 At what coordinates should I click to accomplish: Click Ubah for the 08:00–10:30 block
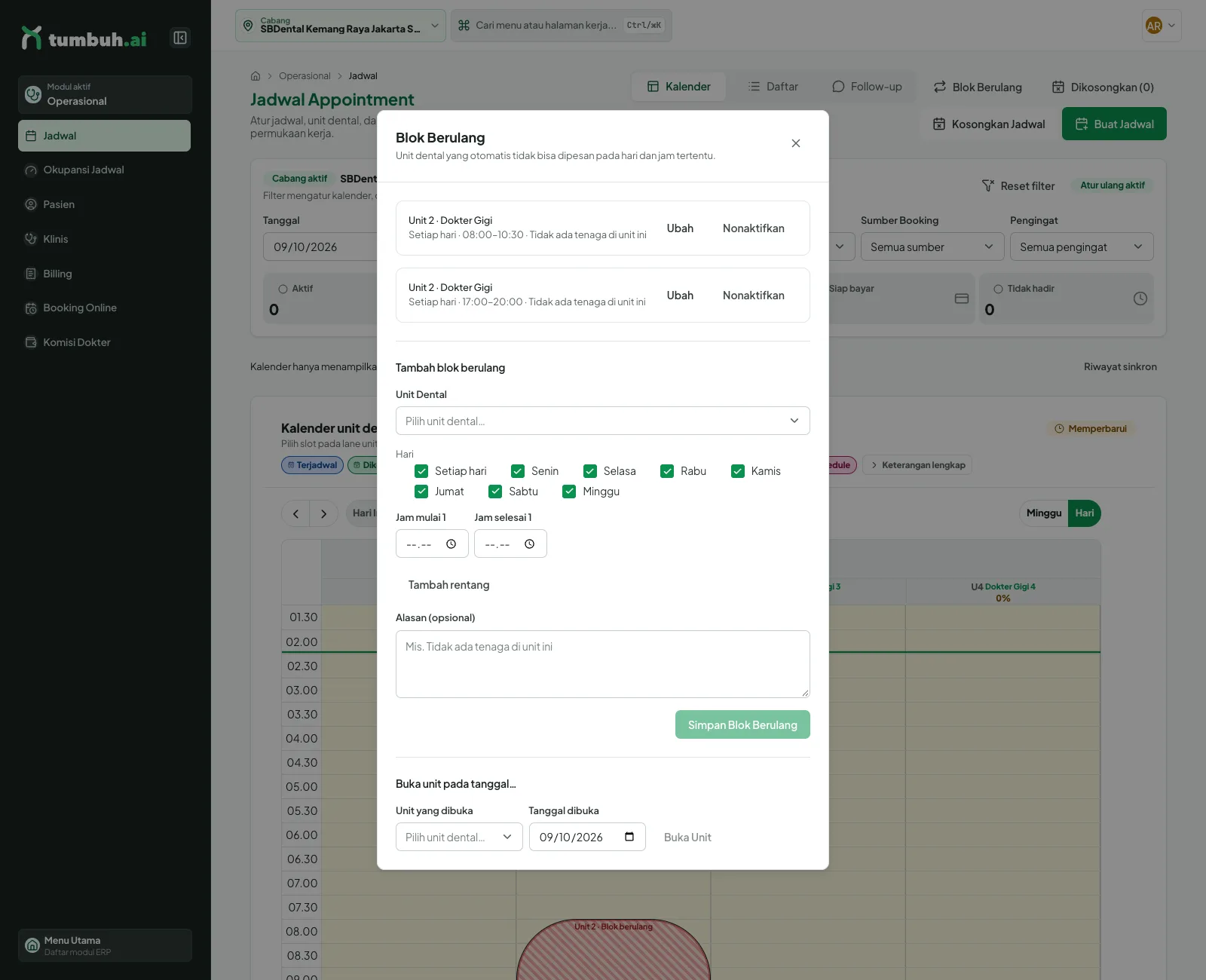pyautogui.click(x=680, y=228)
